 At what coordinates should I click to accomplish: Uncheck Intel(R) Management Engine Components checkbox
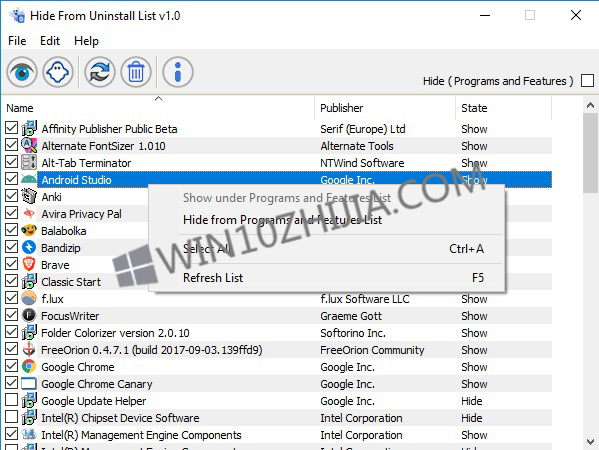(11, 434)
